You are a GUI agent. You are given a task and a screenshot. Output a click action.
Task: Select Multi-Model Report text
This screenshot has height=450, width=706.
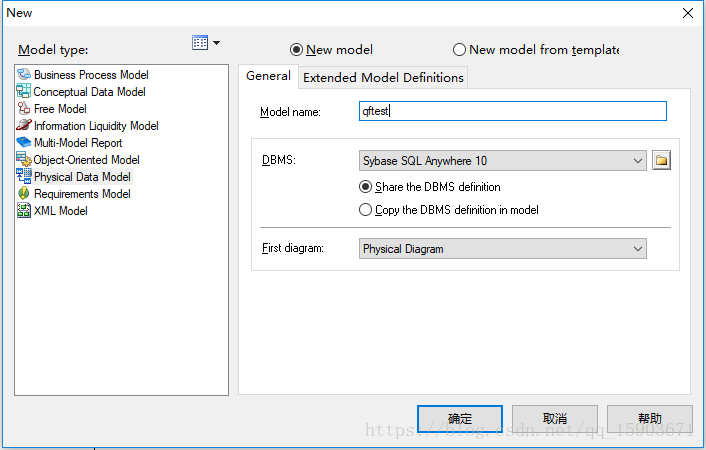click(x=78, y=143)
